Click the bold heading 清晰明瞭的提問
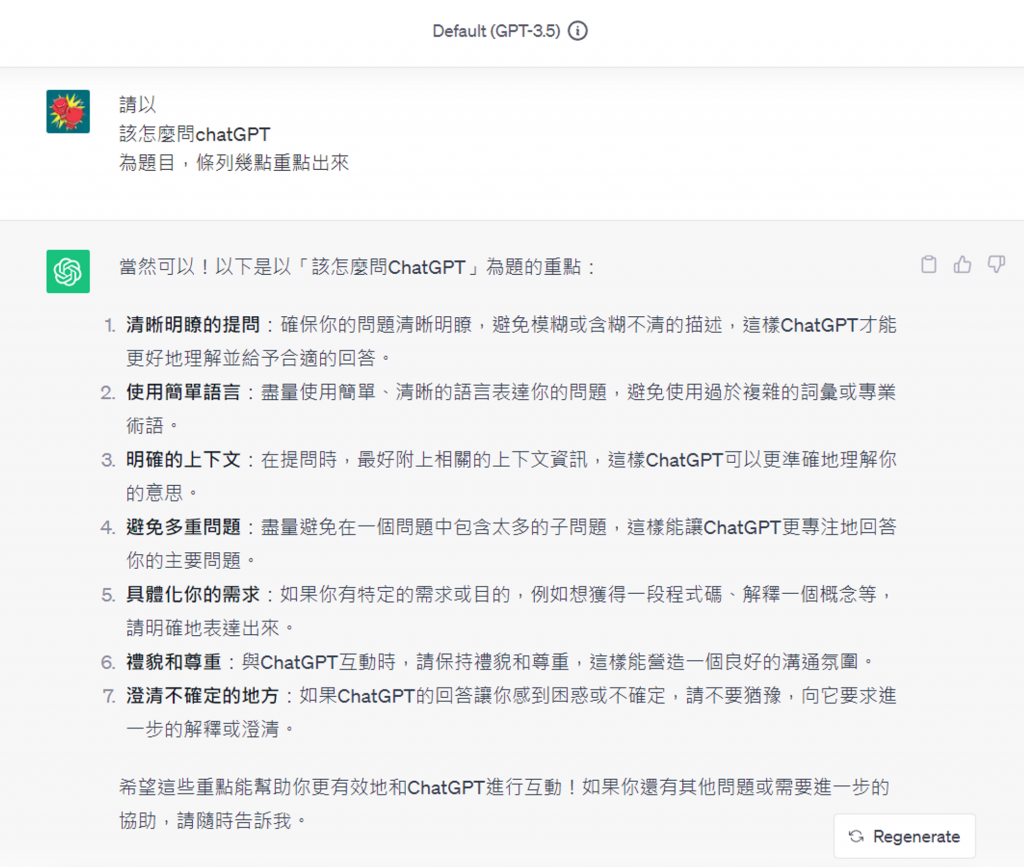This screenshot has height=867, width=1024. click(x=193, y=324)
